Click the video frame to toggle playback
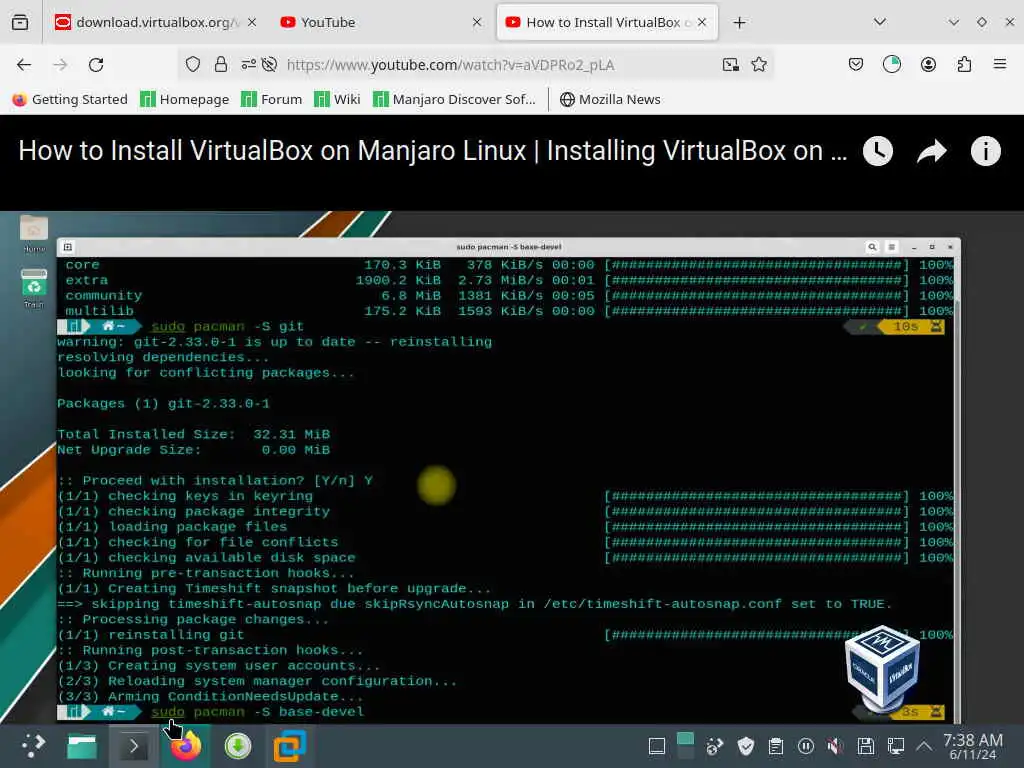1024x768 pixels. pos(512,467)
